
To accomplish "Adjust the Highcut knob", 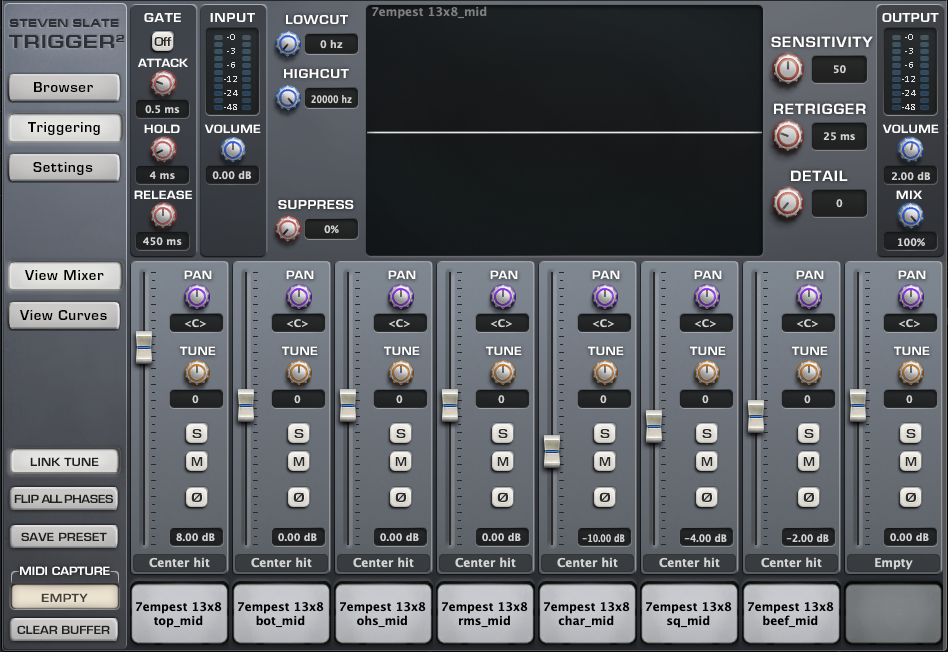I will pyautogui.click(x=288, y=98).
